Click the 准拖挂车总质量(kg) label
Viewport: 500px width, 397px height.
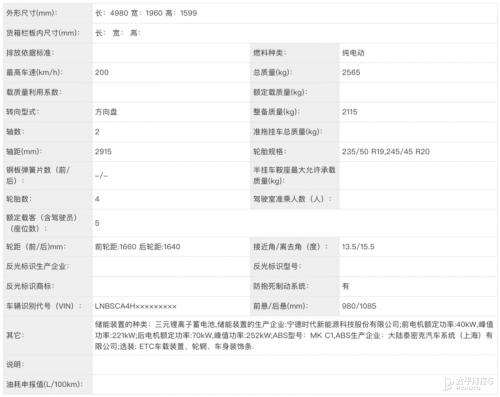[288, 132]
